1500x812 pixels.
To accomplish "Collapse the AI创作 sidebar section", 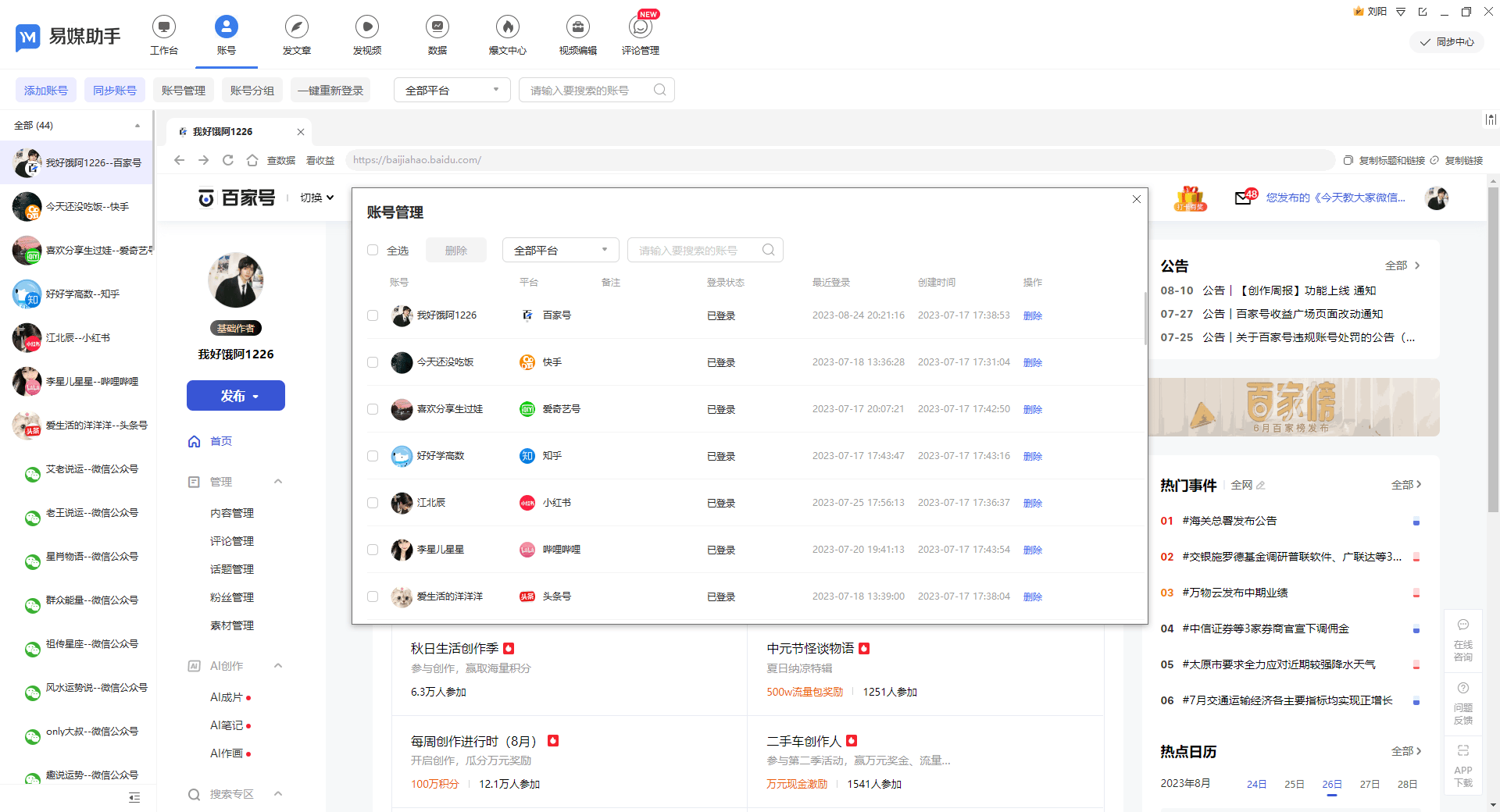I will coord(278,665).
